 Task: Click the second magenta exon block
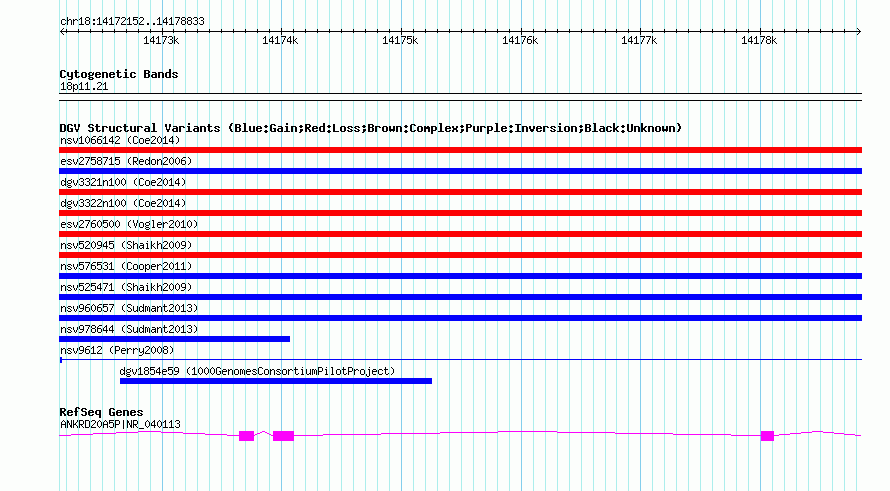click(283, 436)
